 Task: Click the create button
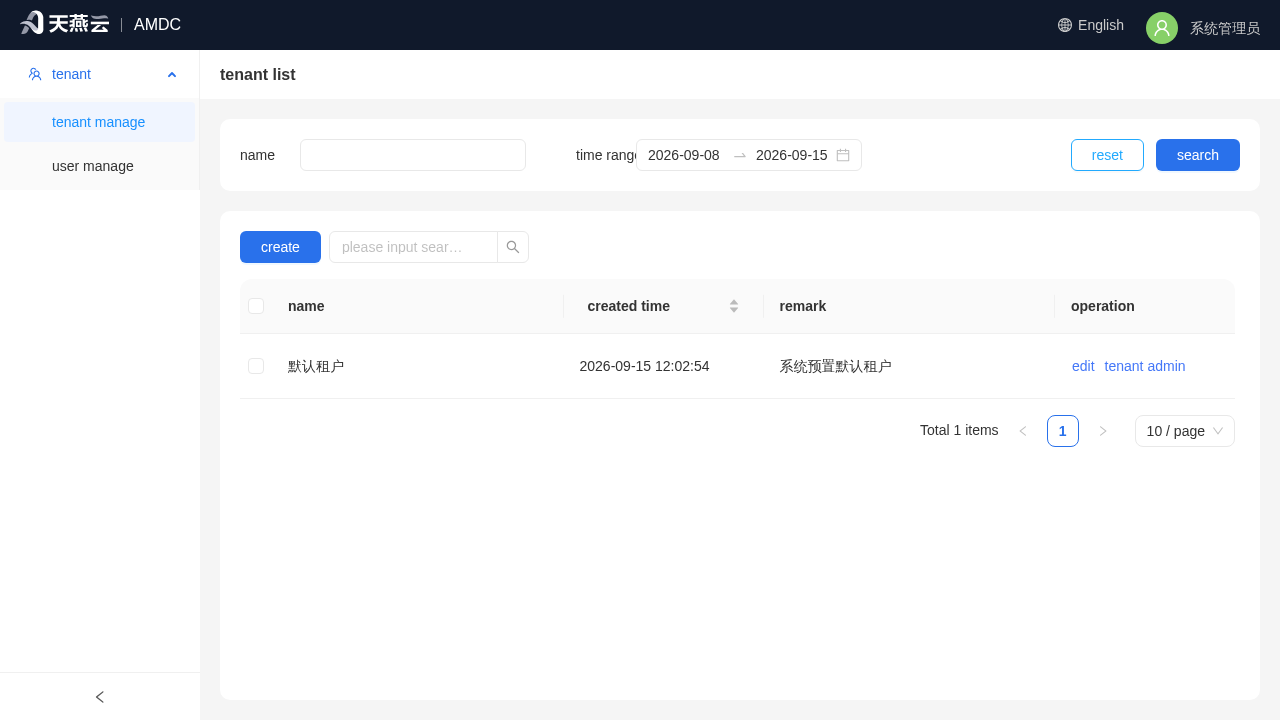tap(280, 247)
